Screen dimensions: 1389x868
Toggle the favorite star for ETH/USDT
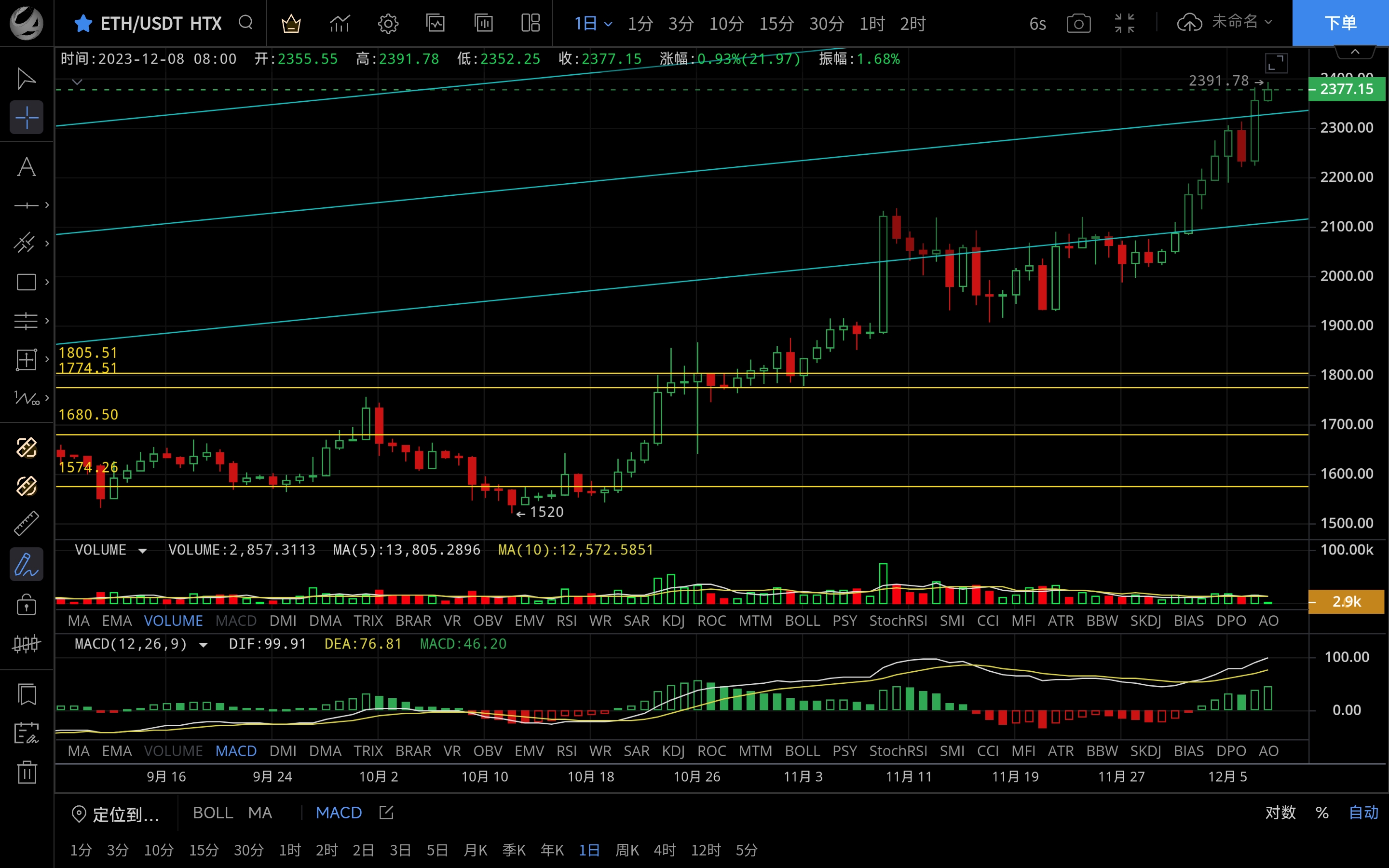click(x=83, y=24)
